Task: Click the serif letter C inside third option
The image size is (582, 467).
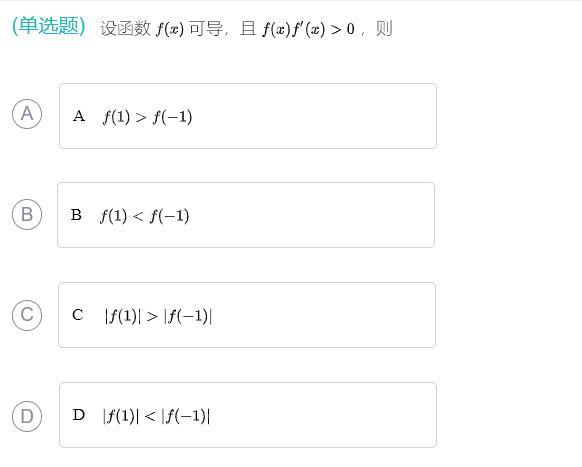Action: coord(78,315)
